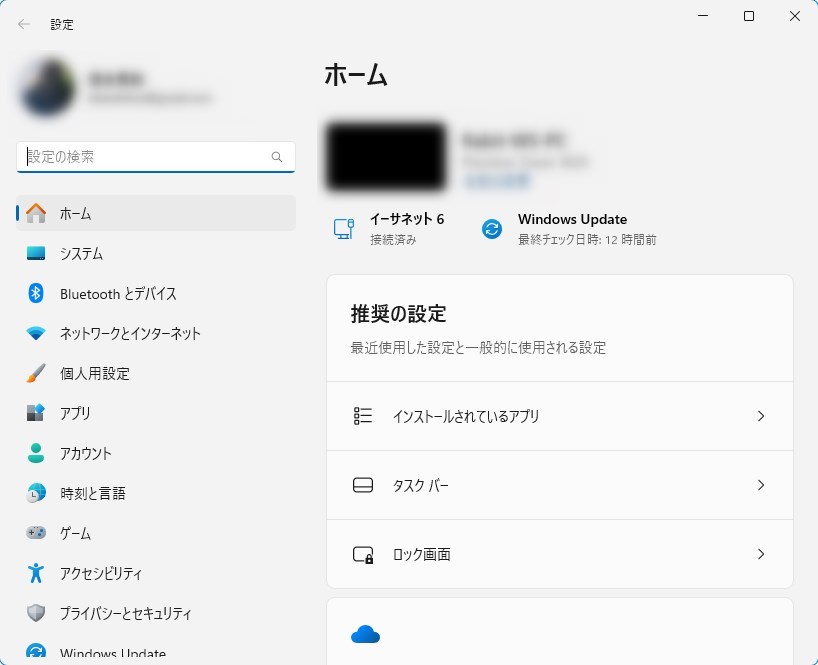Expand インストールされているアプリ with its chevron
Image resolution: width=818 pixels, height=665 pixels.
click(761, 416)
